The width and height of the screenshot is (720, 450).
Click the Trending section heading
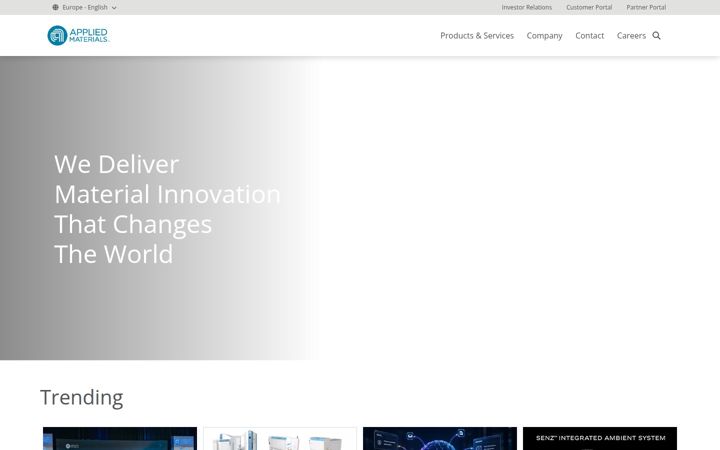[82, 397]
